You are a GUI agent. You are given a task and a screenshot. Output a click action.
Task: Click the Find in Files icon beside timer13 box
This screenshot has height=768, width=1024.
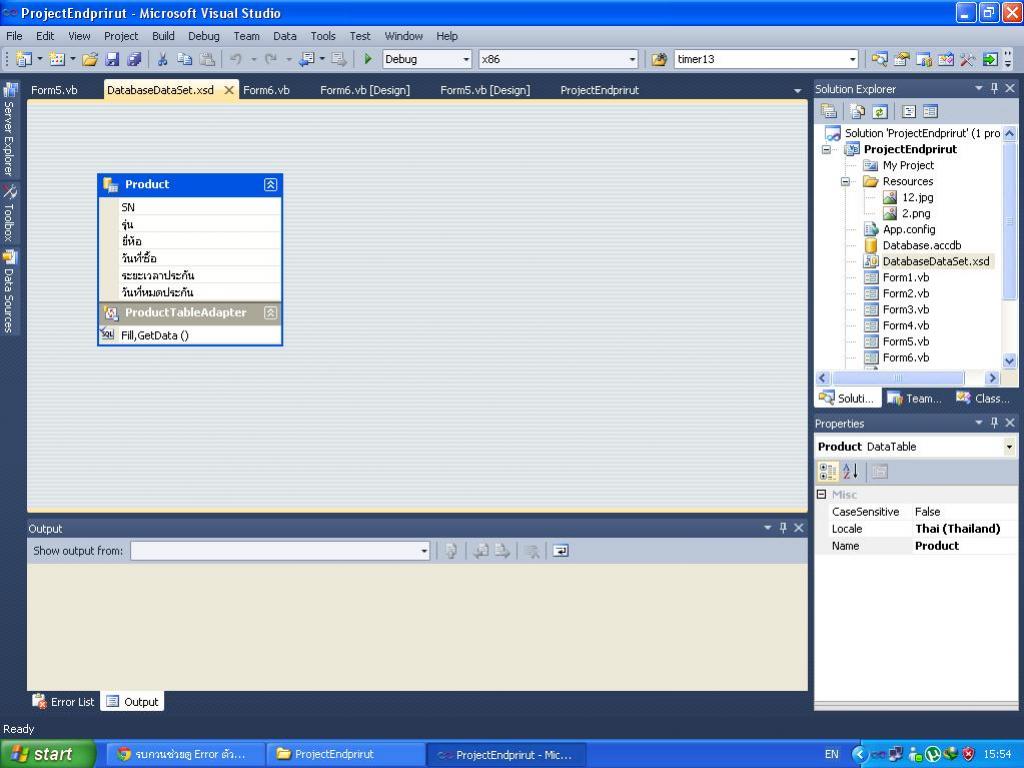tap(659, 59)
